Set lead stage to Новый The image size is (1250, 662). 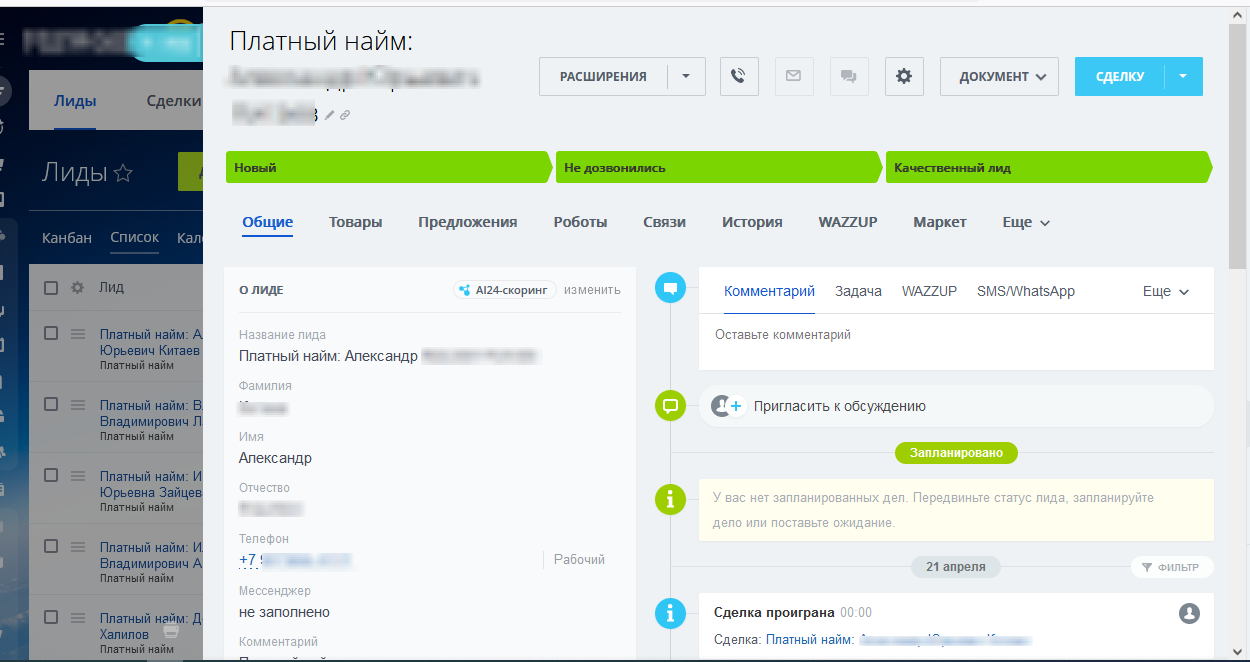[388, 167]
